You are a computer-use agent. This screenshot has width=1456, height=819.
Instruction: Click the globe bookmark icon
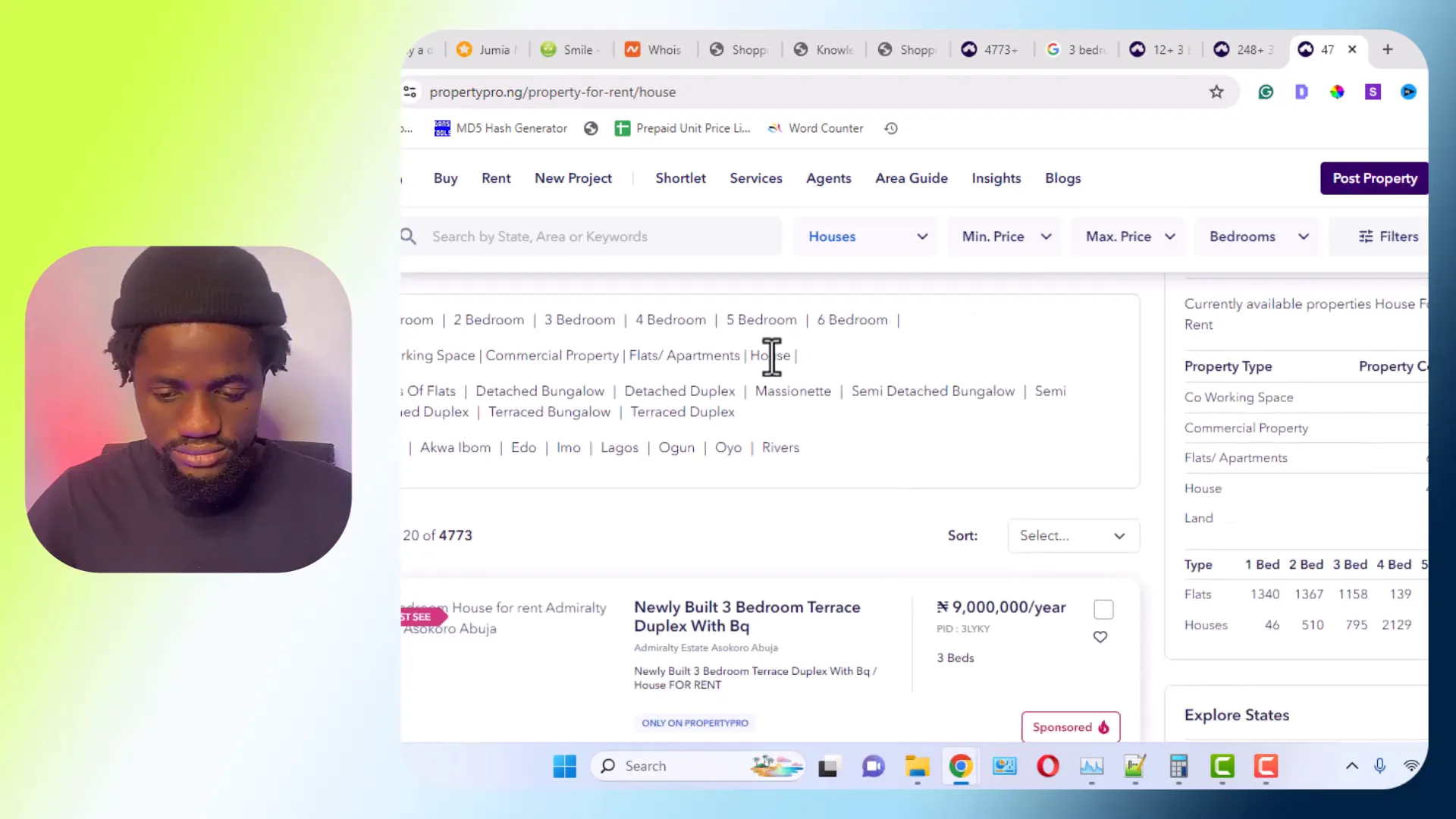click(591, 128)
